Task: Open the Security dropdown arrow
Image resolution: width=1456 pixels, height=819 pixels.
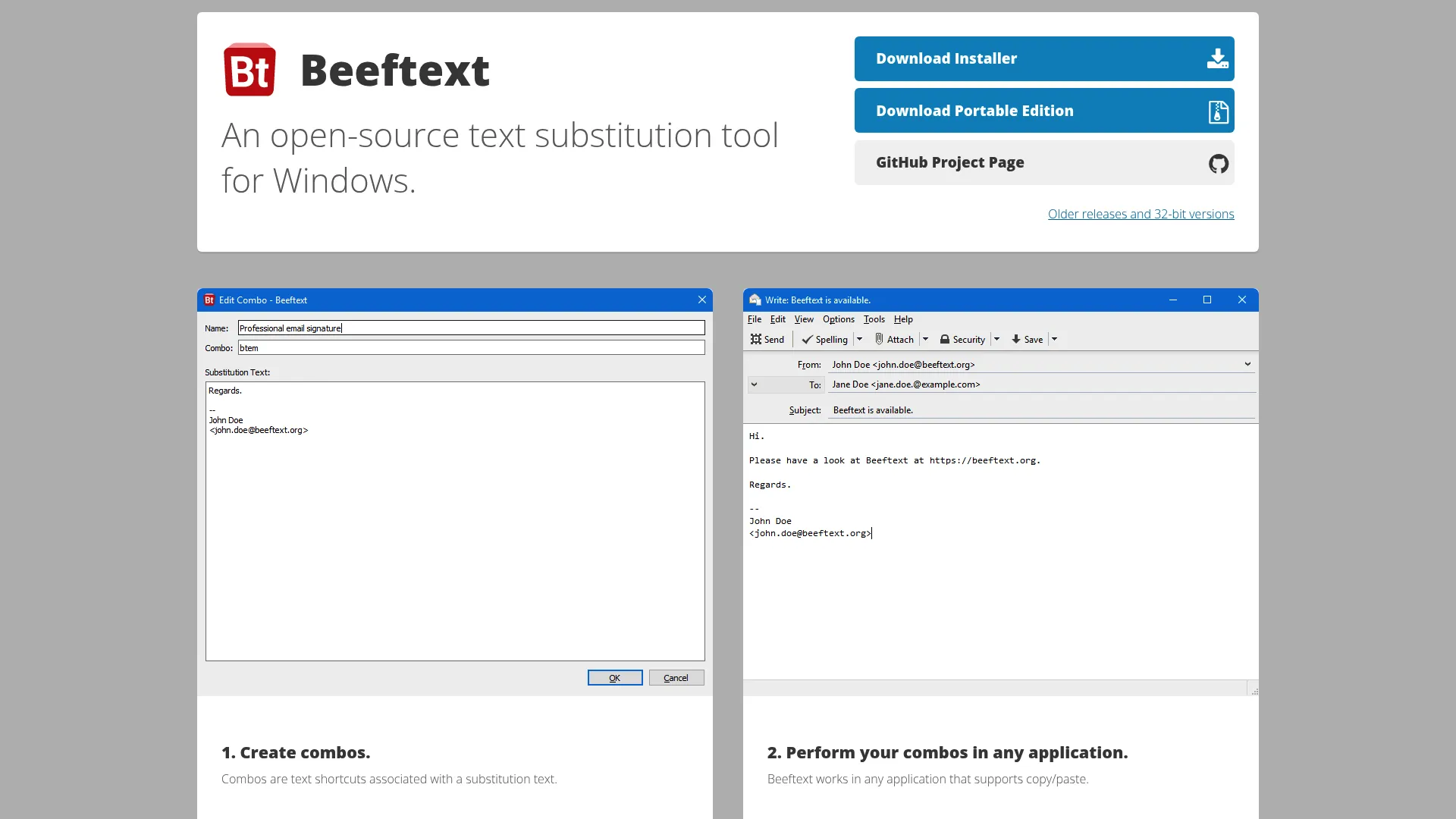Action: tap(996, 339)
